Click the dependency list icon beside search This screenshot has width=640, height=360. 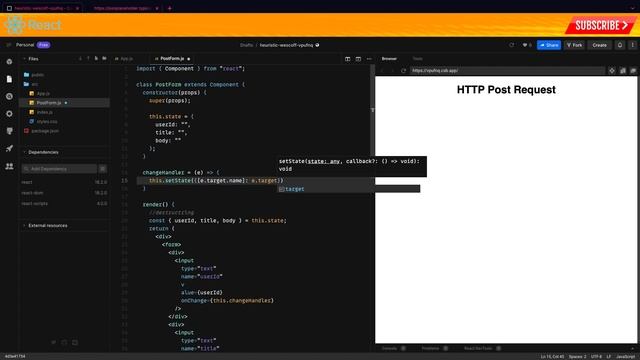(103, 169)
